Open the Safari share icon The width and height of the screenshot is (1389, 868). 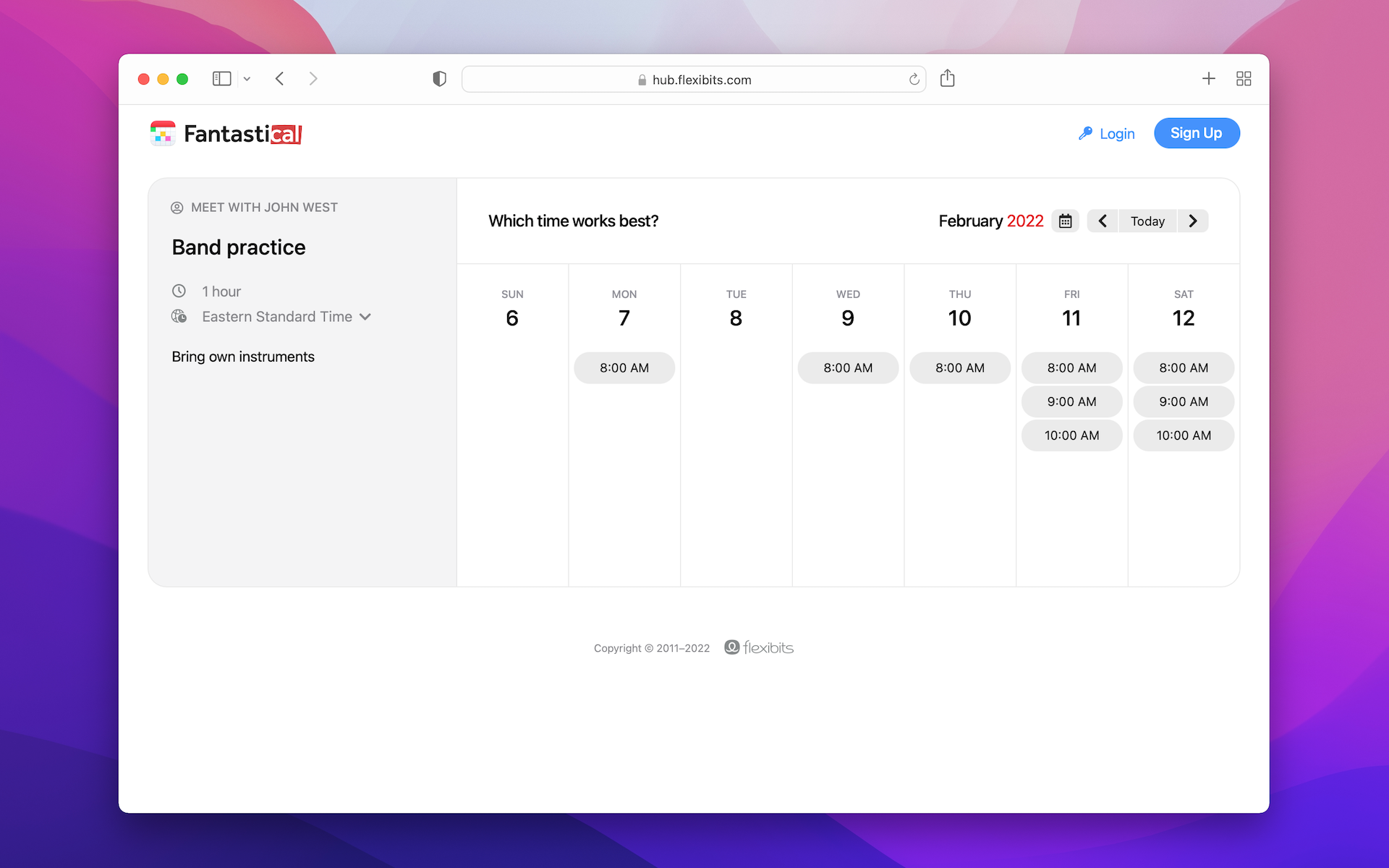(x=948, y=78)
